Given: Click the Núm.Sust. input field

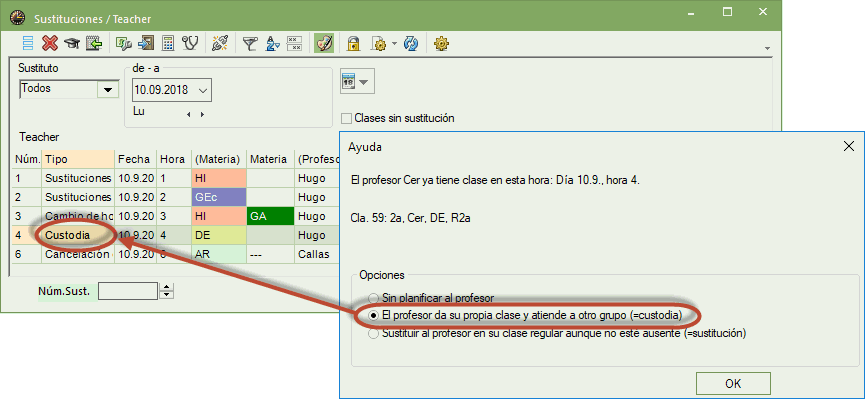Looking at the screenshot, I should [x=128, y=291].
